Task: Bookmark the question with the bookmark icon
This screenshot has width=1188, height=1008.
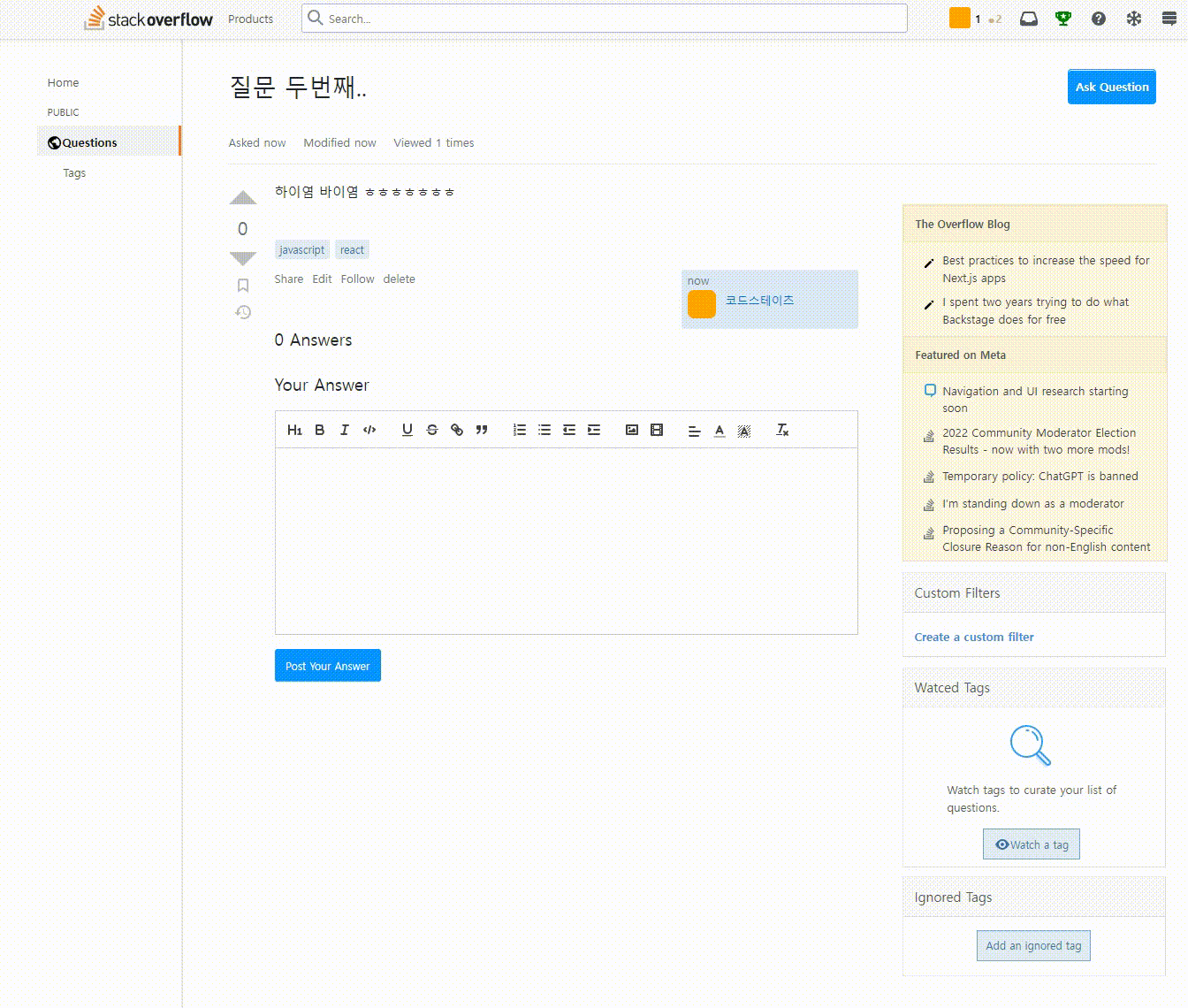Action: click(x=243, y=286)
